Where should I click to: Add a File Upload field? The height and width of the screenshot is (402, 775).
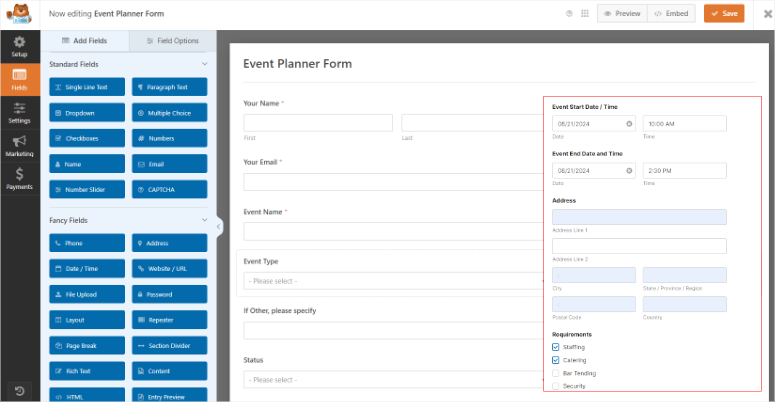coord(87,294)
